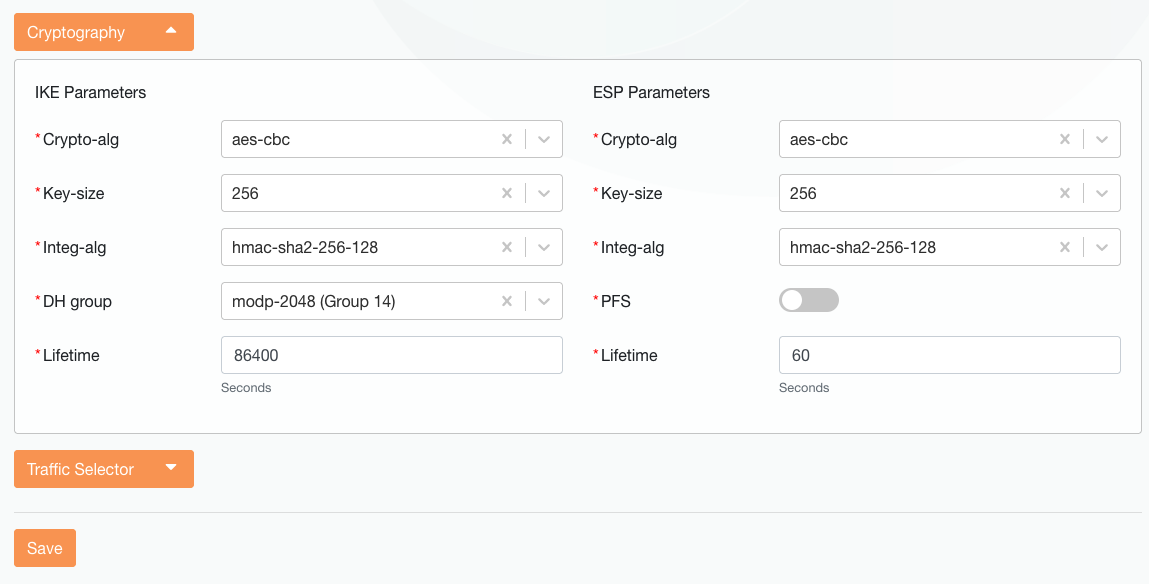Image resolution: width=1149 pixels, height=584 pixels.
Task: Clear the IKE Key-size value
Action: pos(507,194)
